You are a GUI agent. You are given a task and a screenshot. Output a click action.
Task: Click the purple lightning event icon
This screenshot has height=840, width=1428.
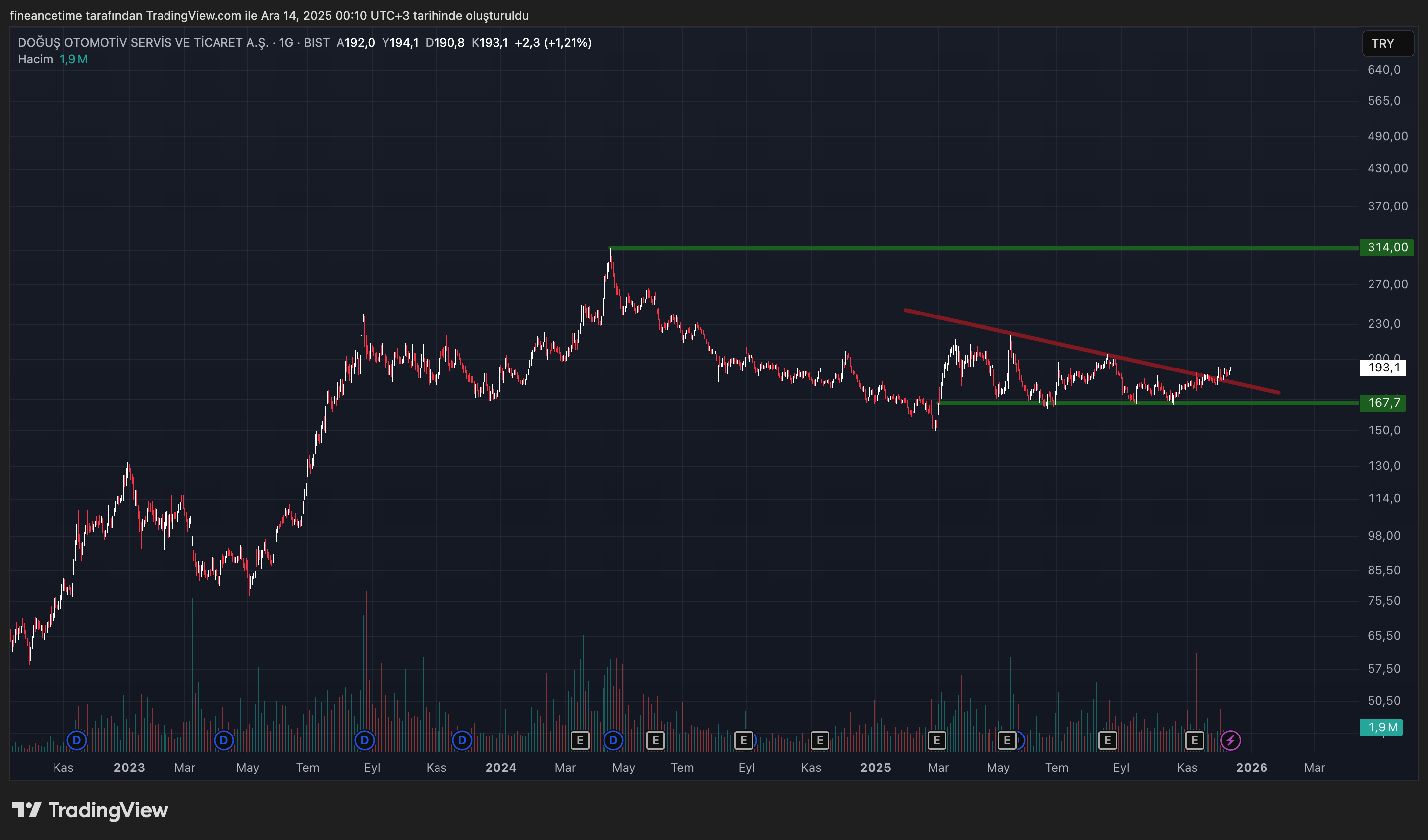click(1230, 740)
